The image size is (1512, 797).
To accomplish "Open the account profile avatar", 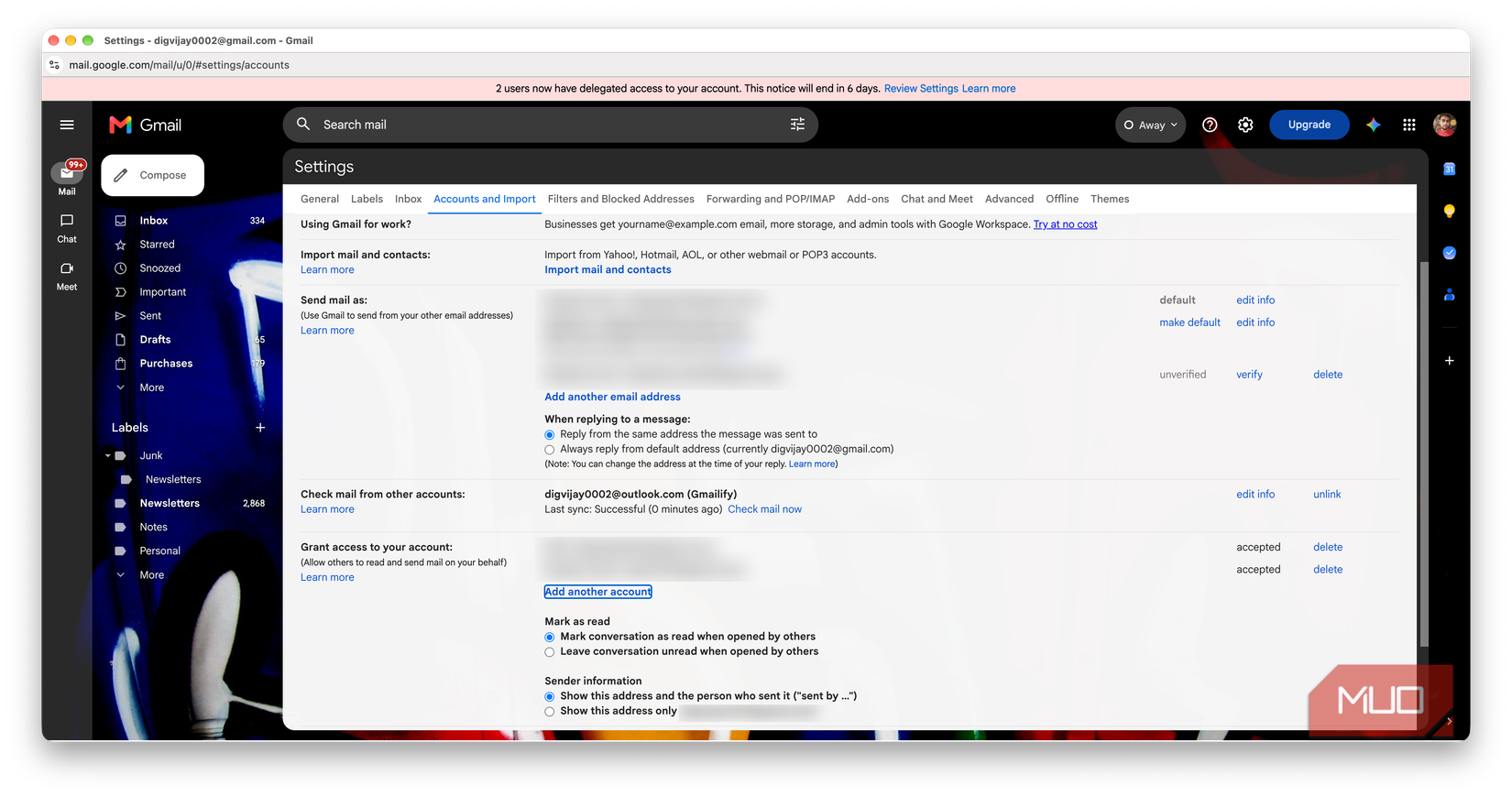I will tap(1445, 125).
